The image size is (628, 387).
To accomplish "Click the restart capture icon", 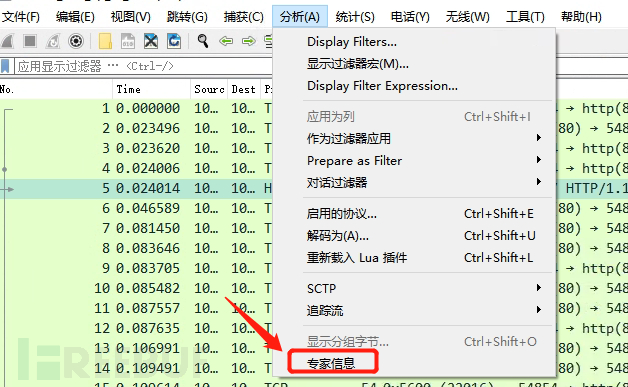I will click(x=53, y=41).
